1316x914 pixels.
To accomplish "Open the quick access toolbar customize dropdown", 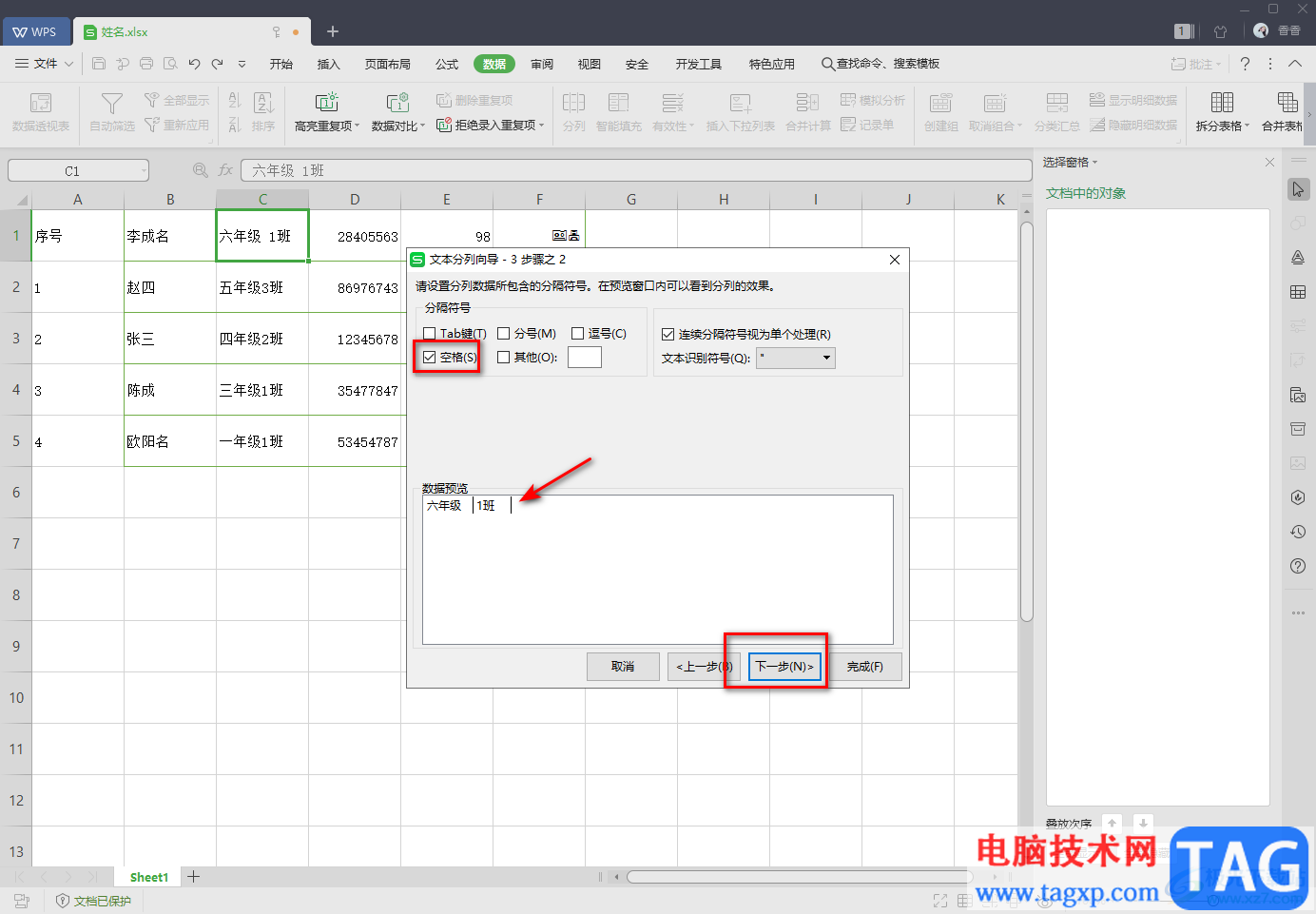I will 242,64.
